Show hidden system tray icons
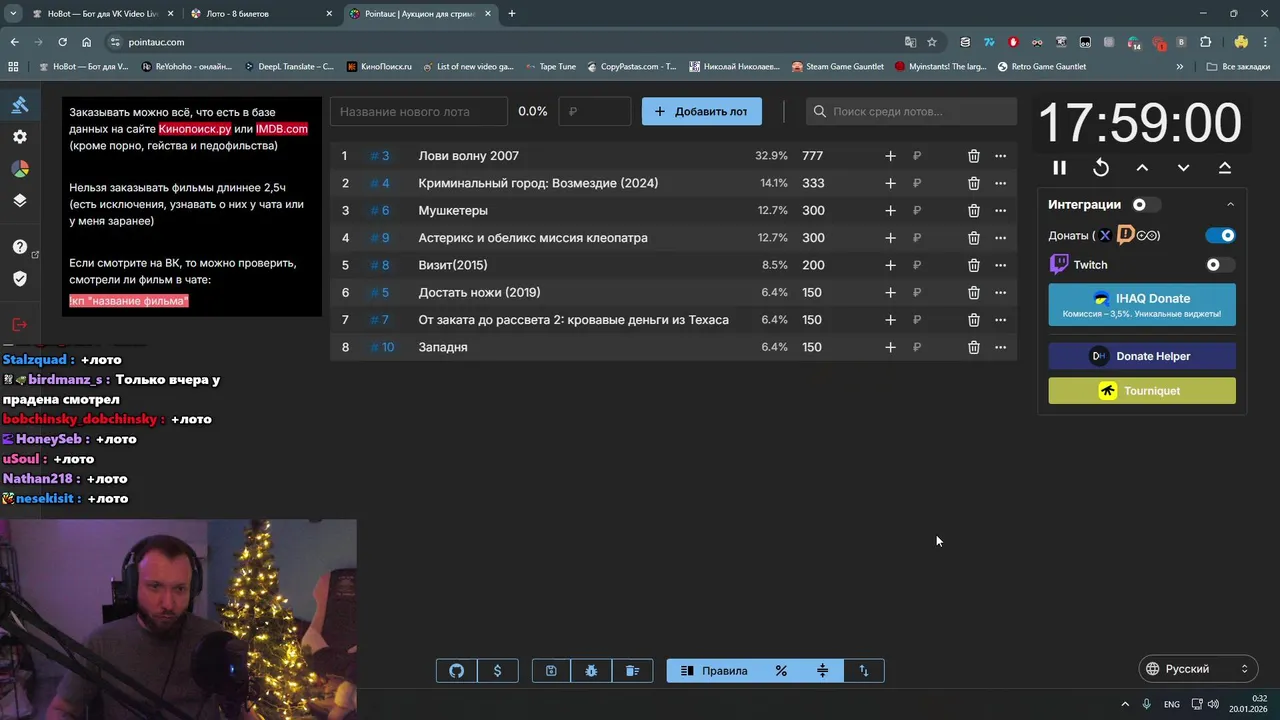This screenshot has height=720, width=1280. click(x=1125, y=704)
